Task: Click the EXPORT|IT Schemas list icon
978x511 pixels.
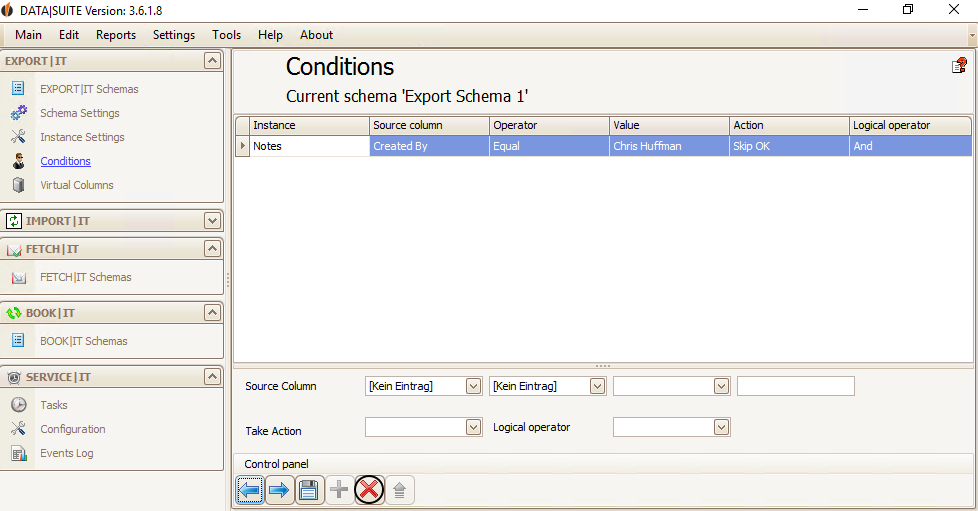Action: pyautogui.click(x=18, y=89)
